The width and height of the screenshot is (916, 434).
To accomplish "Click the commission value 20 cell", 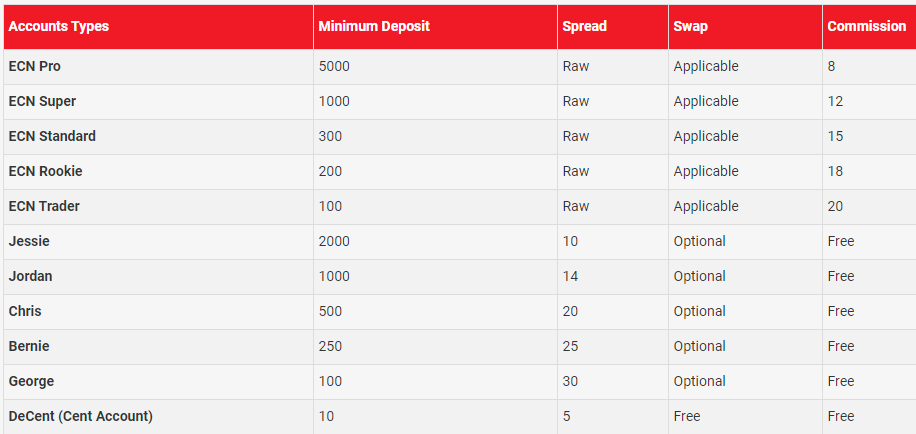I will (869, 207).
